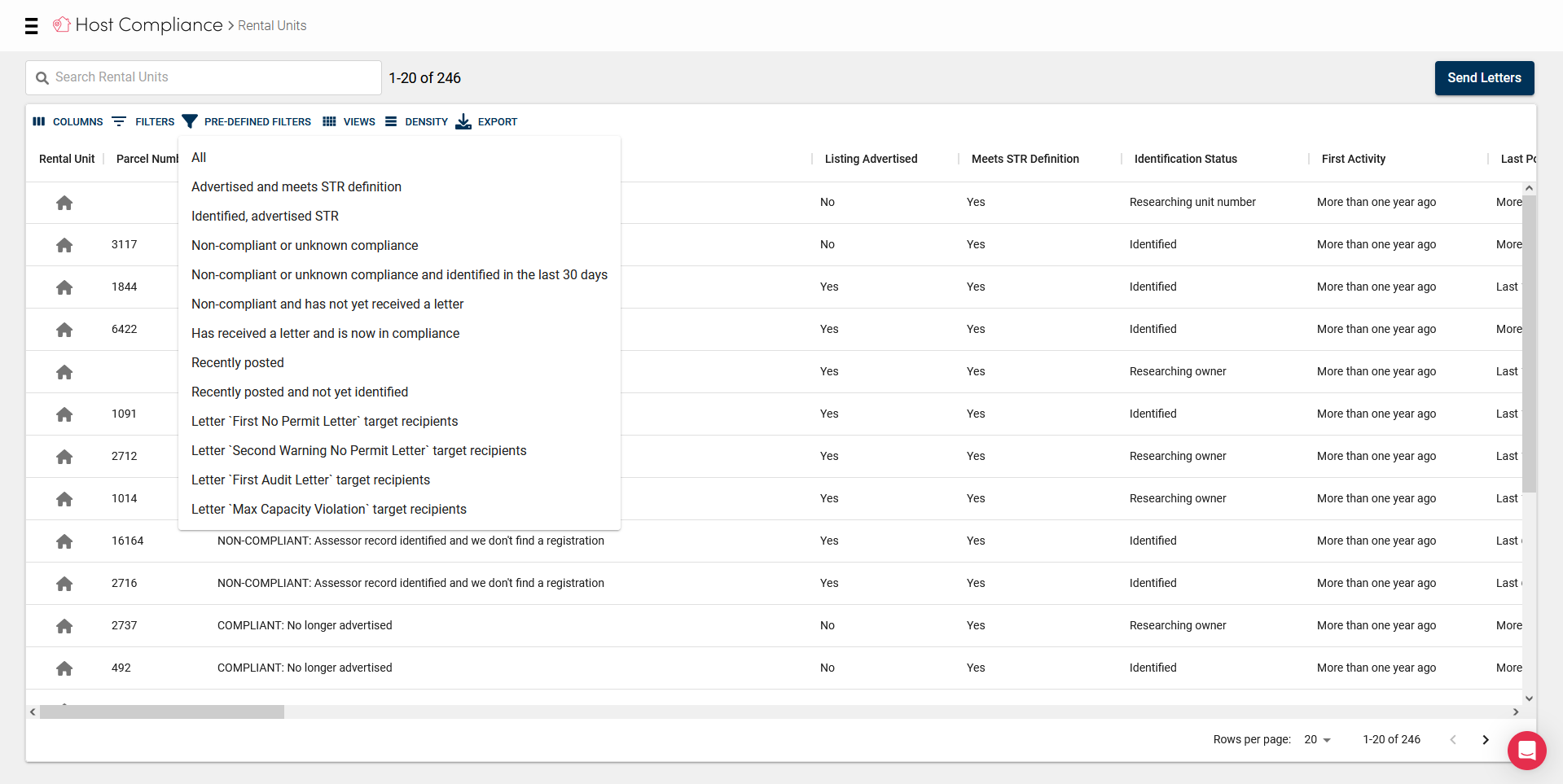Click the Send Letters button

[x=1484, y=78]
